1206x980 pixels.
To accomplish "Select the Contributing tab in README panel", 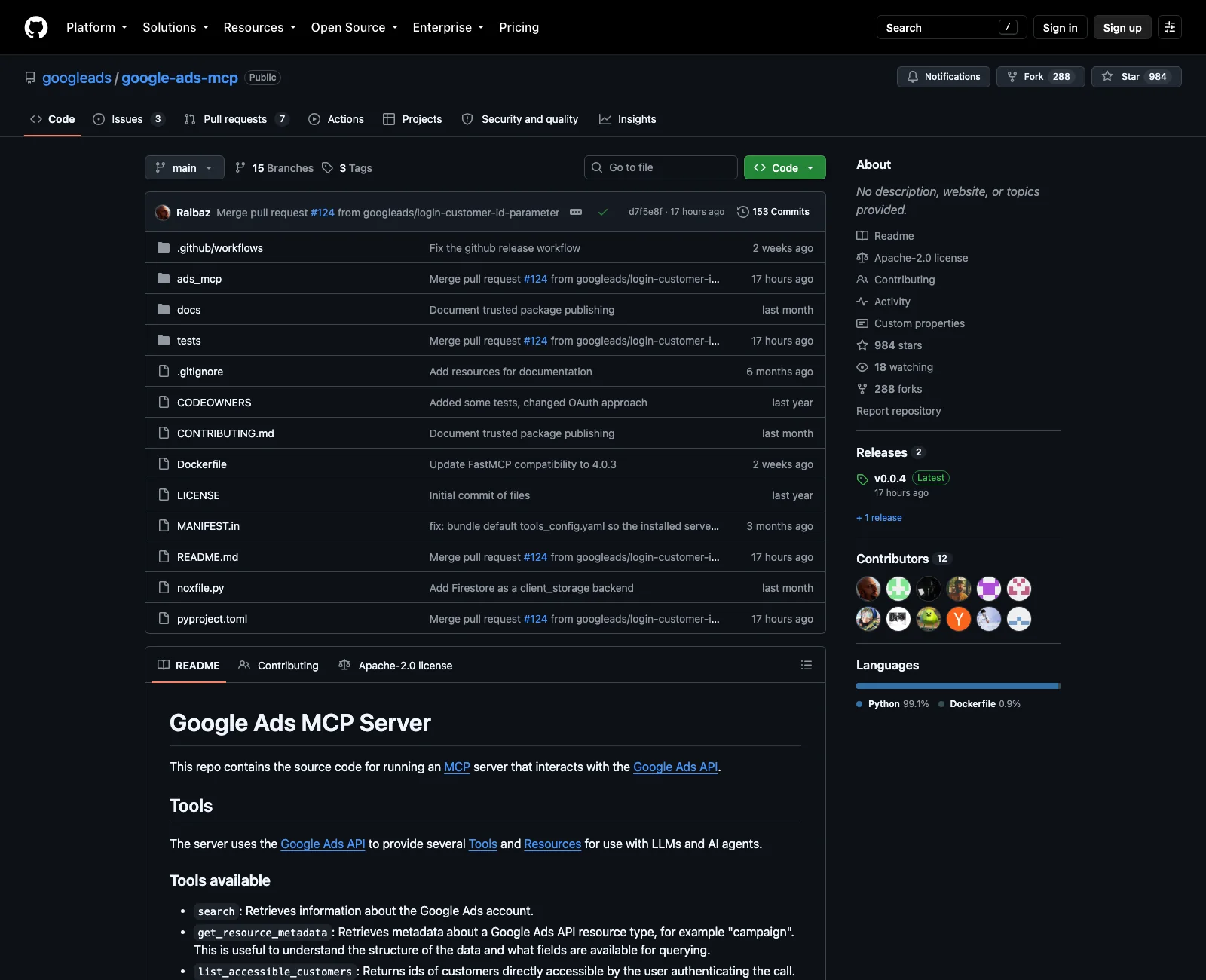I will pyautogui.click(x=278, y=665).
